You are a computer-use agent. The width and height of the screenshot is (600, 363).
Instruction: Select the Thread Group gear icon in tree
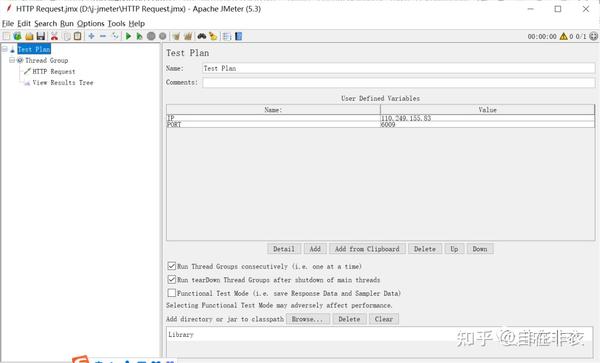20,60
